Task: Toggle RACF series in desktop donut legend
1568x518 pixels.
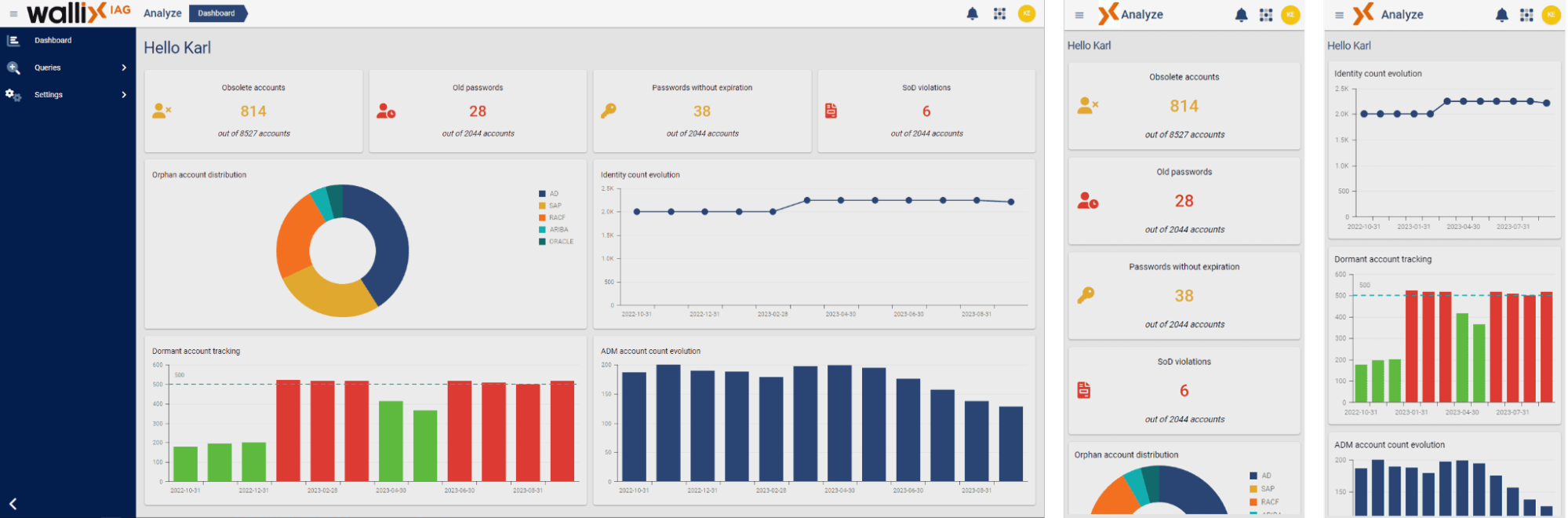Action: tap(552, 217)
